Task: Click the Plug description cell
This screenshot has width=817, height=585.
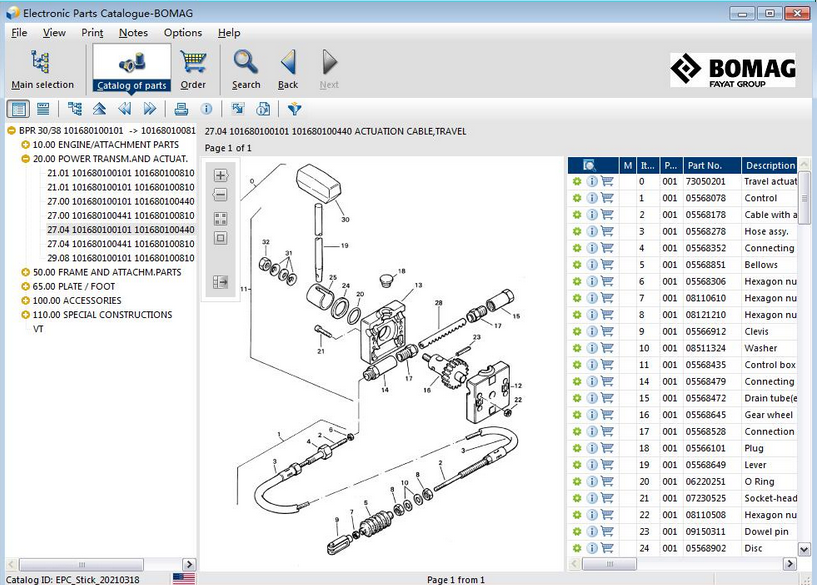Action: [770, 448]
